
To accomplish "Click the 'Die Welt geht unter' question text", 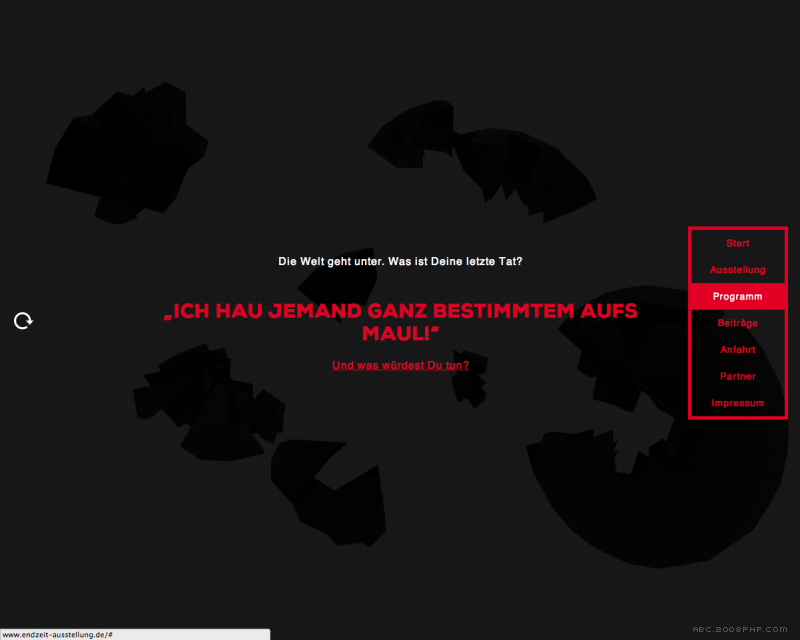I will point(400,261).
